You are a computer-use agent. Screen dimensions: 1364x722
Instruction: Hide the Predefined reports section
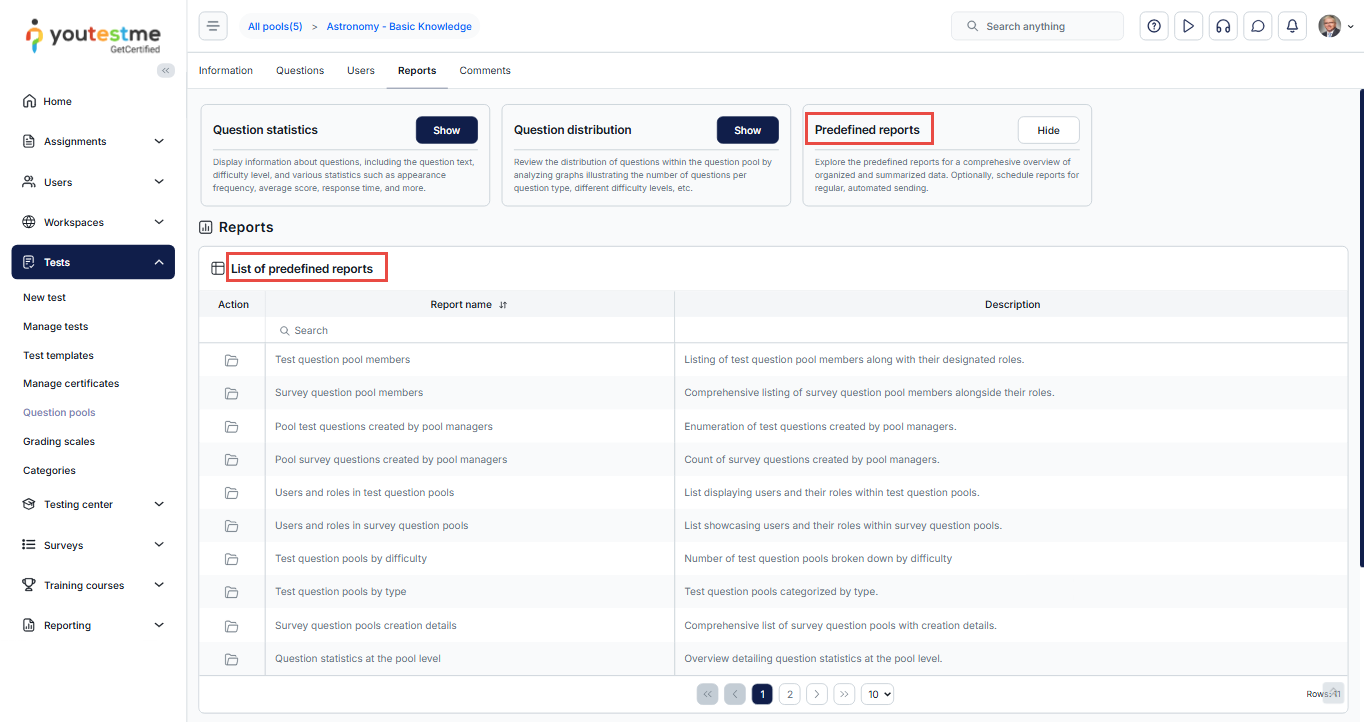[1048, 130]
